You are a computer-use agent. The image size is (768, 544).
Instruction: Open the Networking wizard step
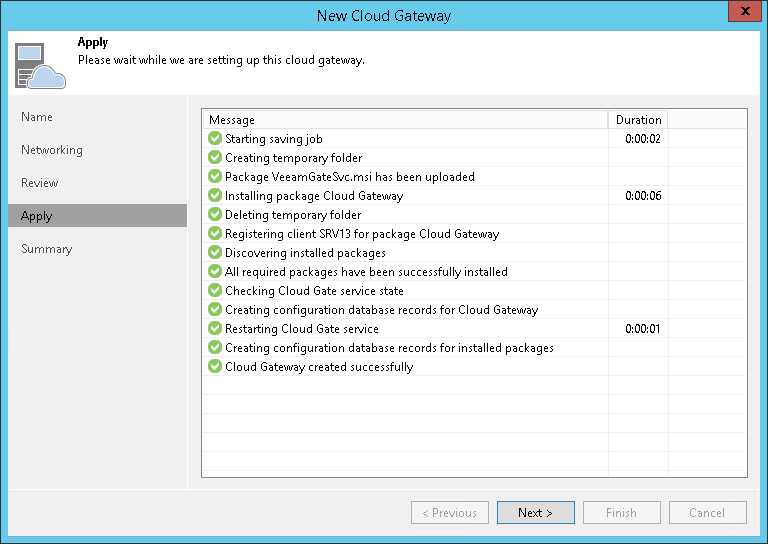pyautogui.click(x=52, y=150)
